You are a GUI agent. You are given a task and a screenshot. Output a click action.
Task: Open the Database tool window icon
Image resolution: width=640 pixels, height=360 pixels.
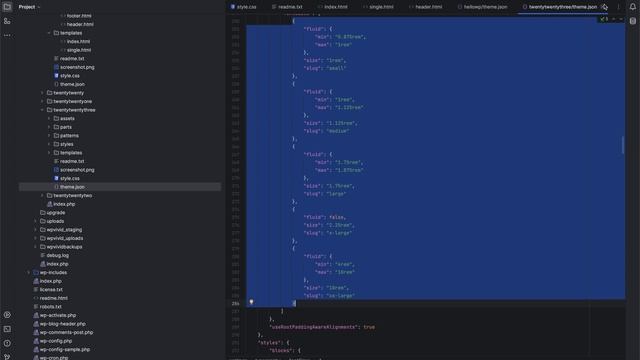633,21
